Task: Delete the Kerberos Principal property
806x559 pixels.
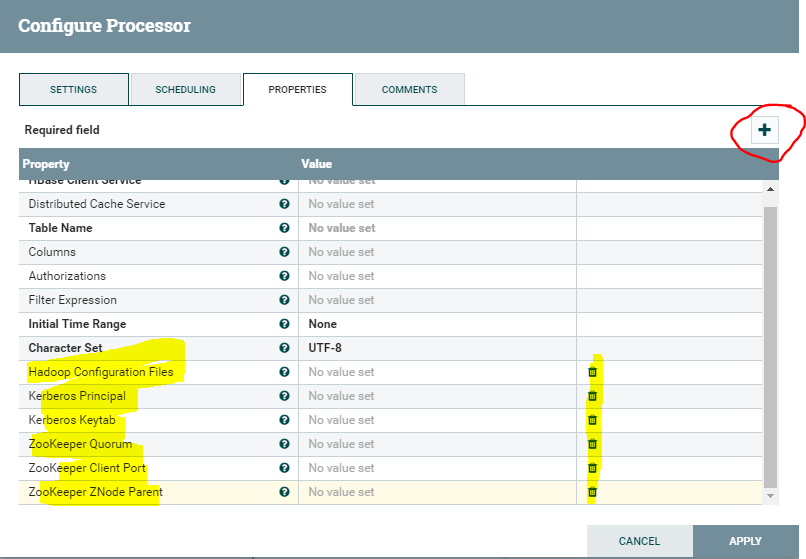Action: (x=593, y=396)
